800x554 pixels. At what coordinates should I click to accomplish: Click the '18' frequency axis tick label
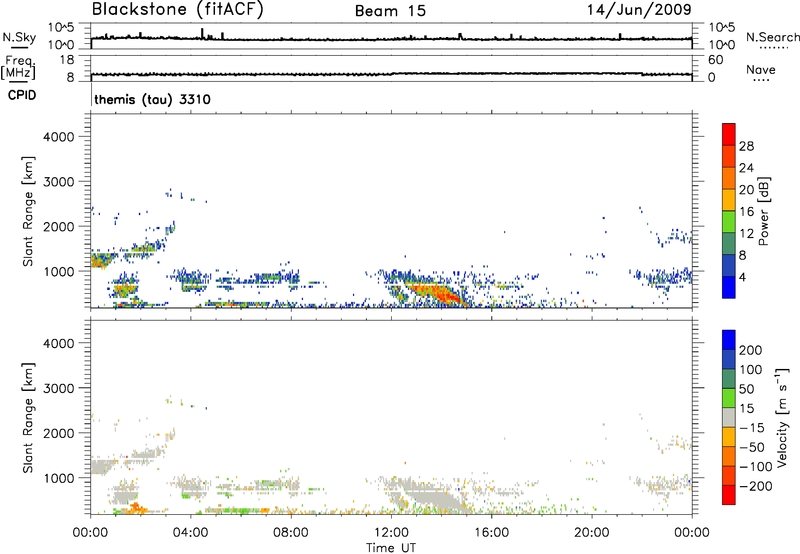pos(67,60)
